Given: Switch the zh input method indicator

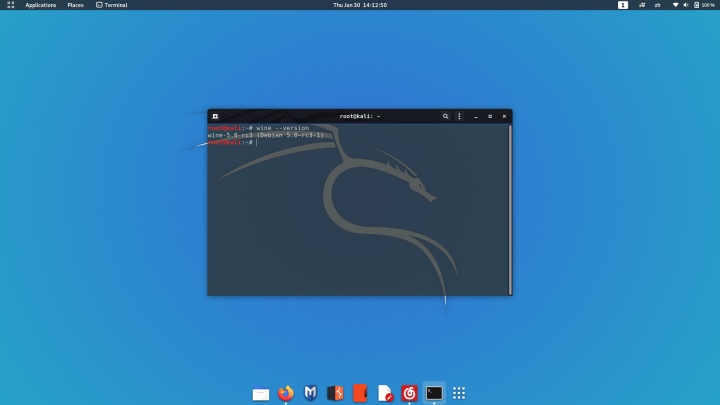Looking at the screenshot, I should 658,5.
